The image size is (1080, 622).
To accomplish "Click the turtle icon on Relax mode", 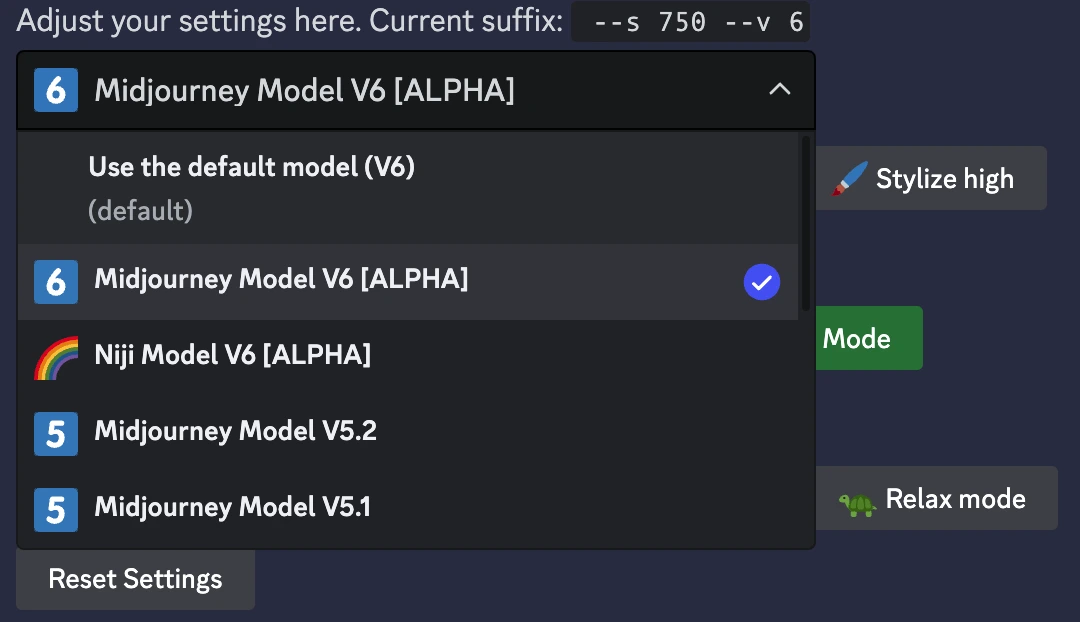I will 857,504.
